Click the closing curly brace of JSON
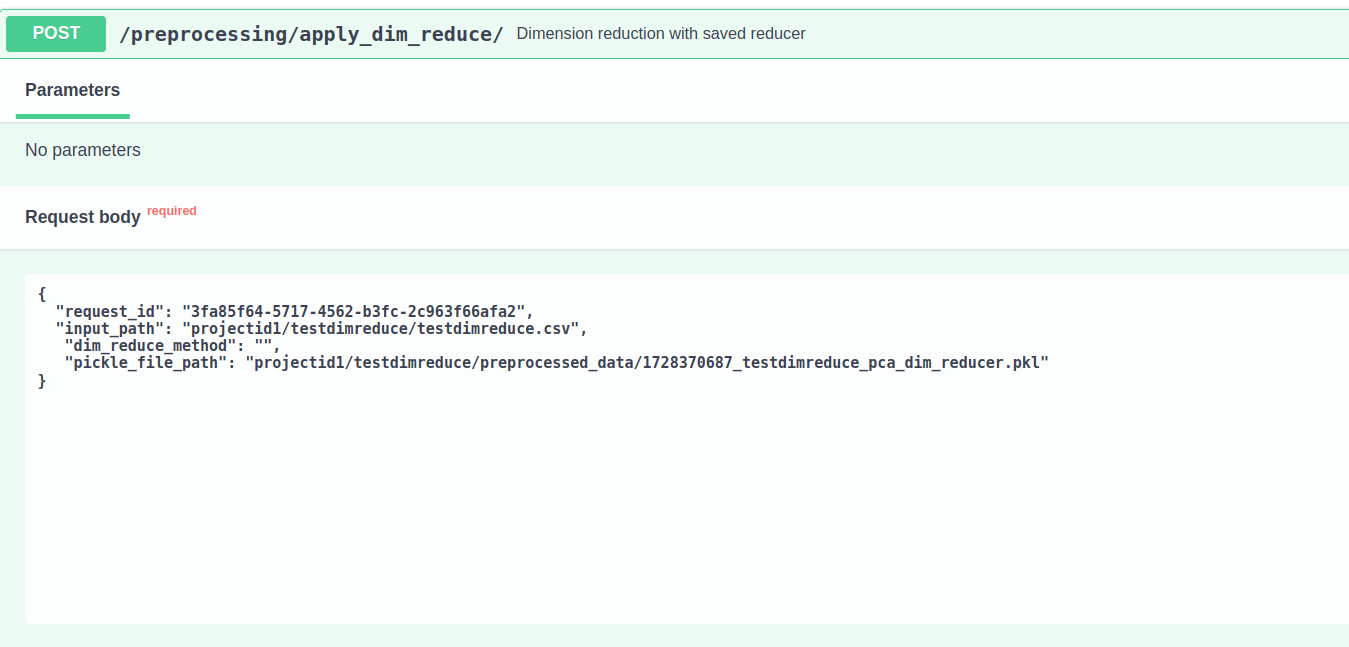The width and height of the screenshot is (1349, 647). [42, 380]
